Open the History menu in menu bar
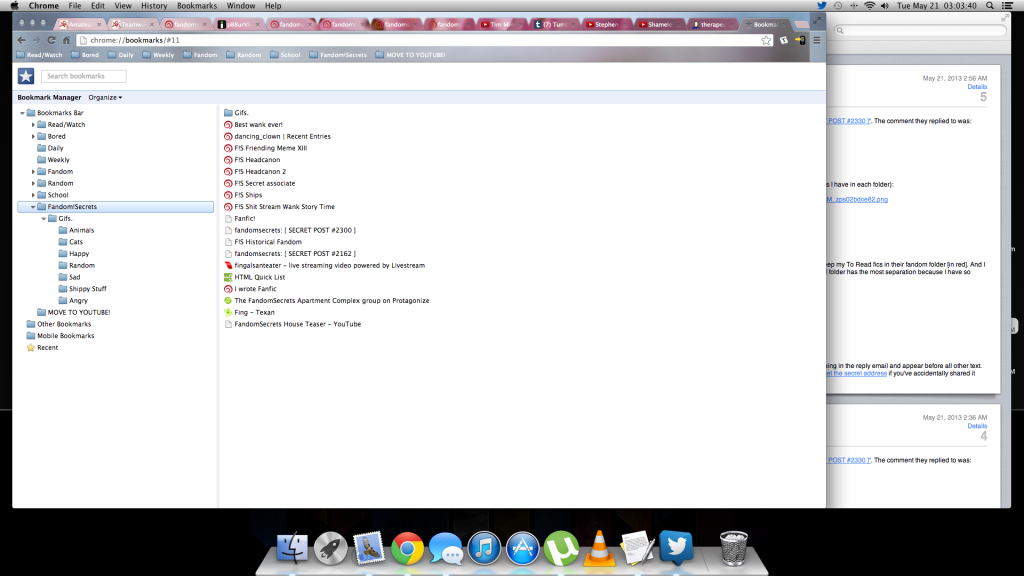 pos(154,6)
